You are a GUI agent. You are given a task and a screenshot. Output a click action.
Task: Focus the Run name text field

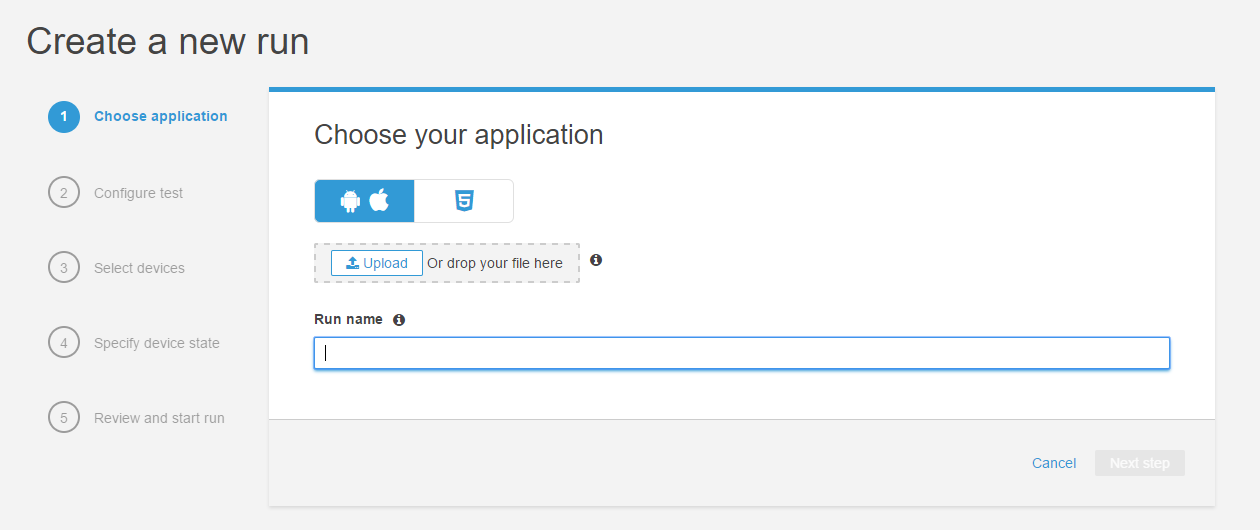tap(741, 353)
